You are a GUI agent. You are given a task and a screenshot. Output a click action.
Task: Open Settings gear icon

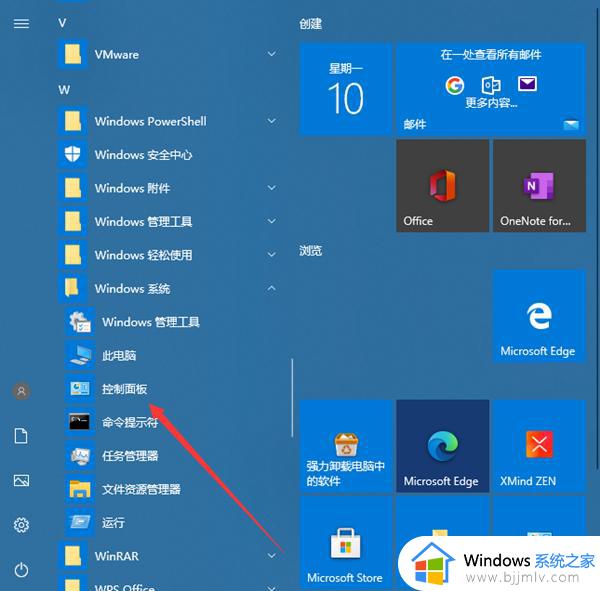point(21,525)
